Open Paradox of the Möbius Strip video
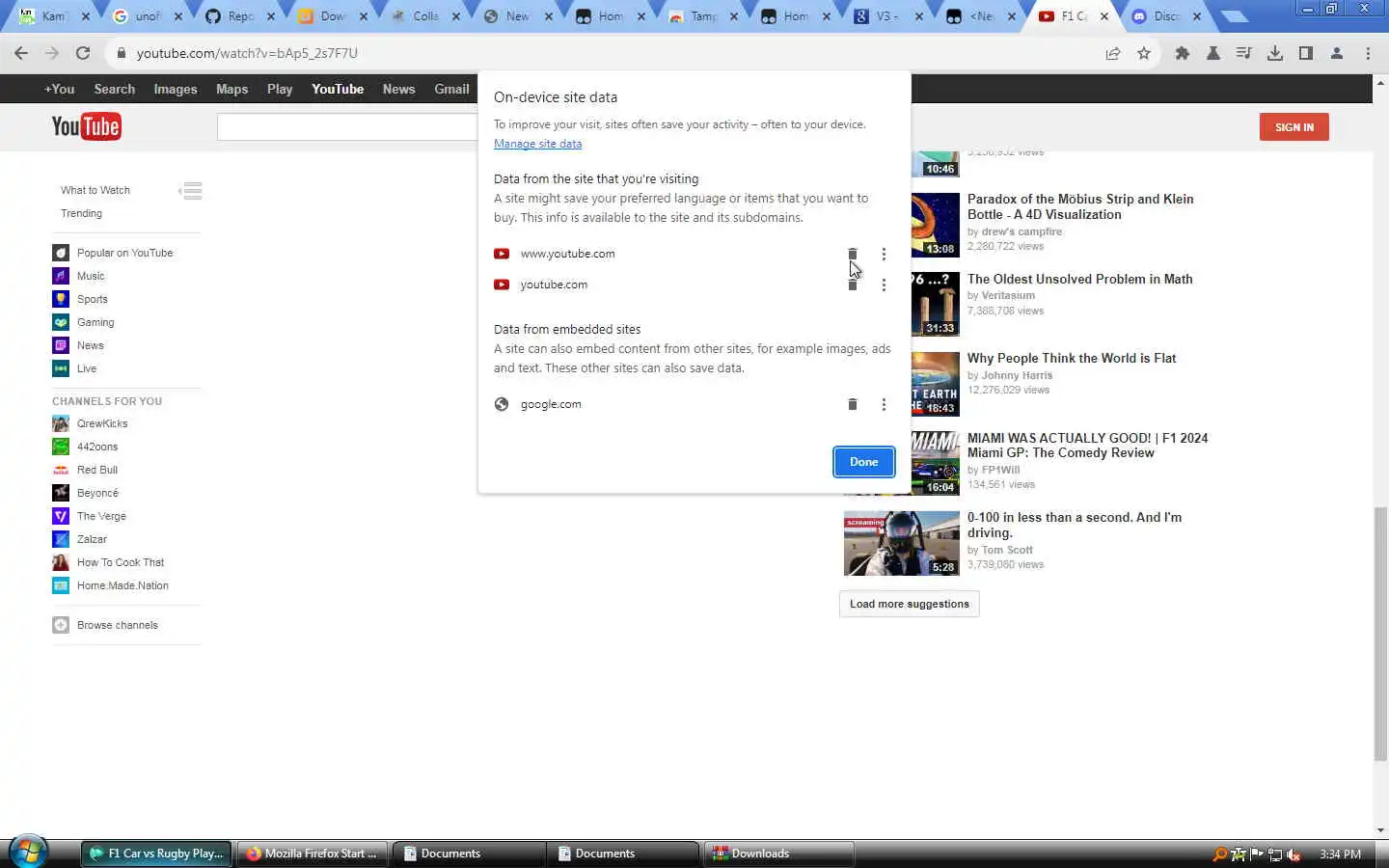1389x868 pixels. point(1080,206)
